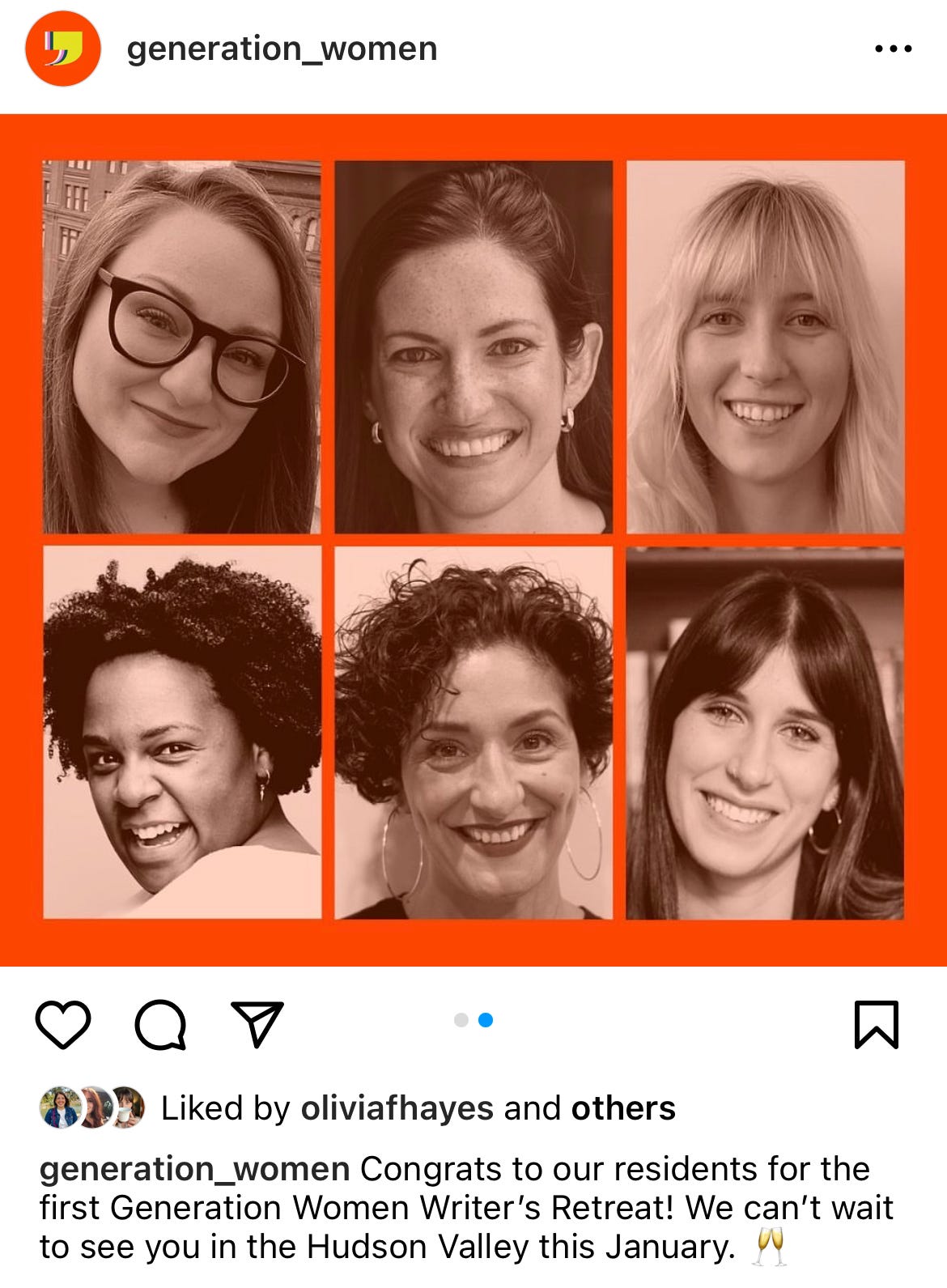The height and width of the screenshot is (1288, 947).
Task: Tap the generation_women orange profile avatar
Action: 63,49
